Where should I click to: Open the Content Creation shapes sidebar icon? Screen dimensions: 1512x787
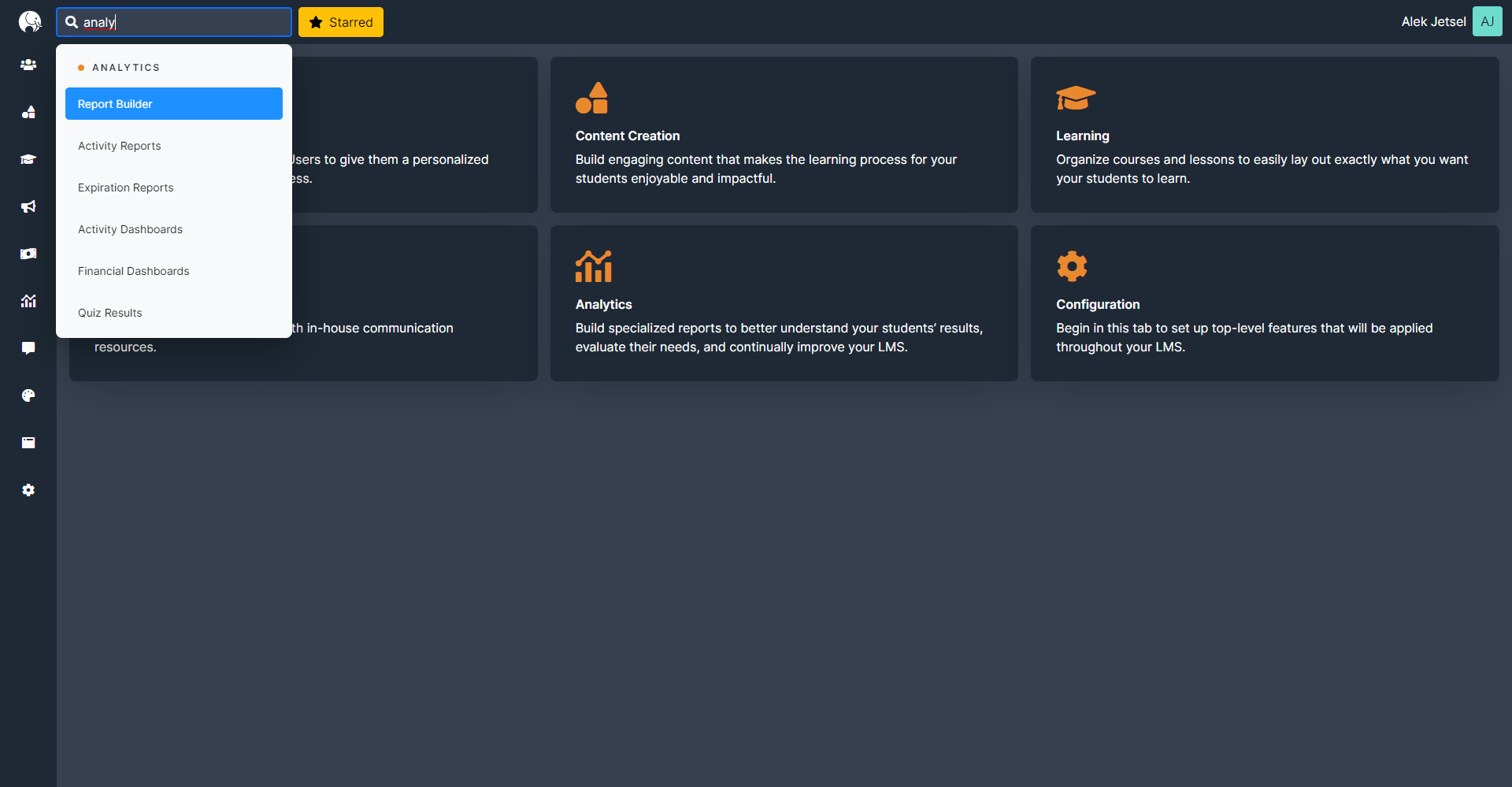(x=28, y=112)
